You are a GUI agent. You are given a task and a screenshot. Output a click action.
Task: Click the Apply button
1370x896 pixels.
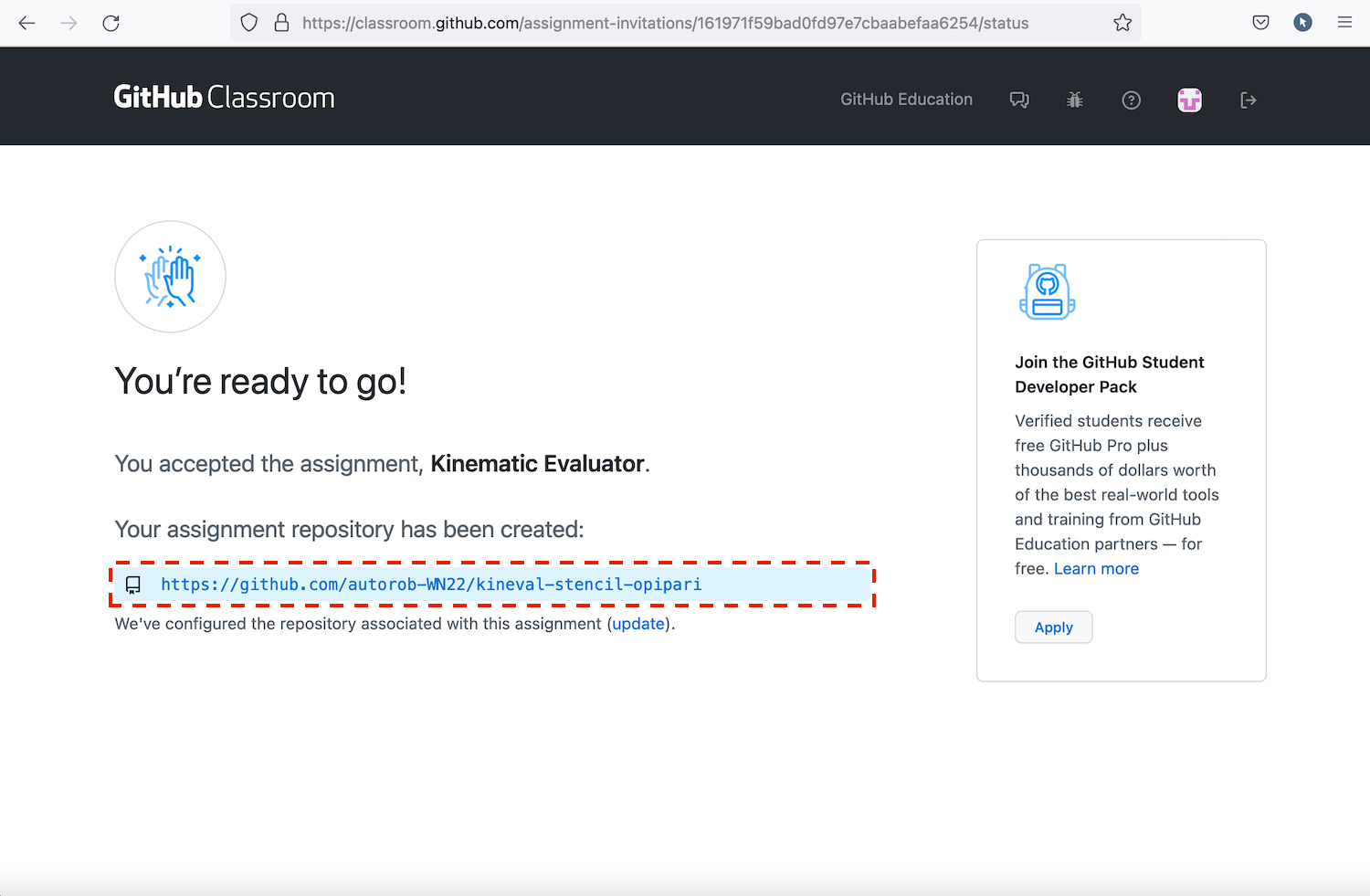point(1054,627)
